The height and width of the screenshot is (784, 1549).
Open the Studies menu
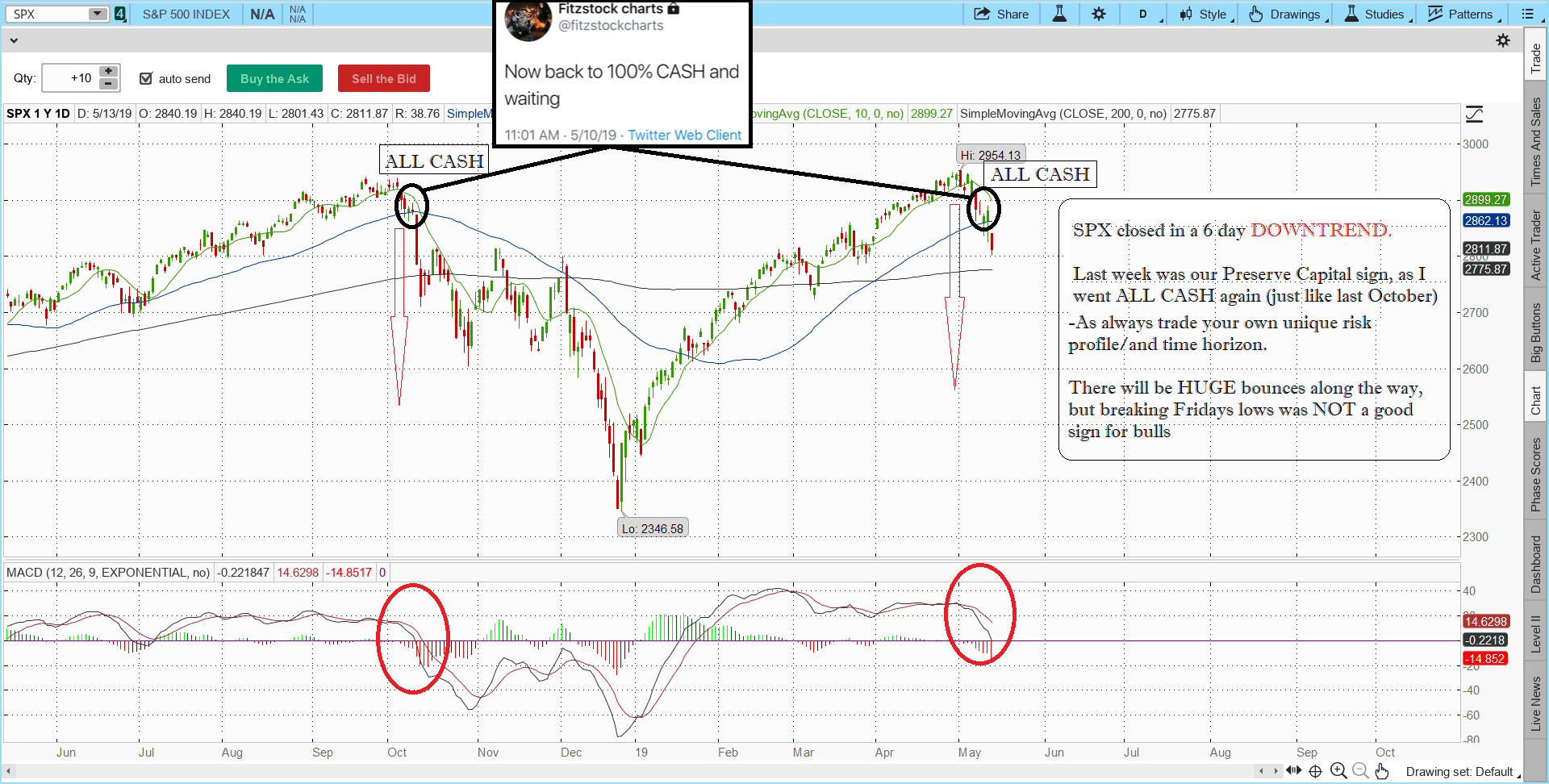pos(1376,14)
